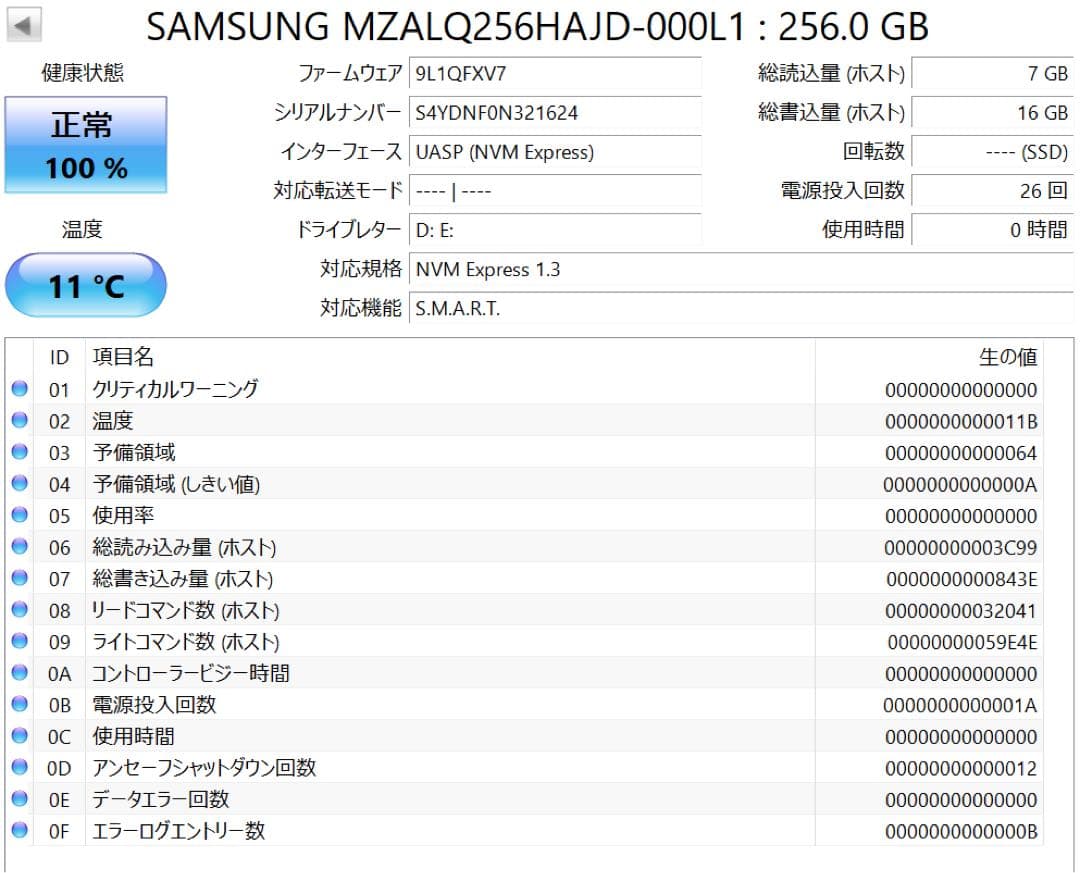Image resolution: width=1080 pixels, height=873 pixels.
Task: Toggle the status light for データエラー回数
Action: (x=18, y=799)
